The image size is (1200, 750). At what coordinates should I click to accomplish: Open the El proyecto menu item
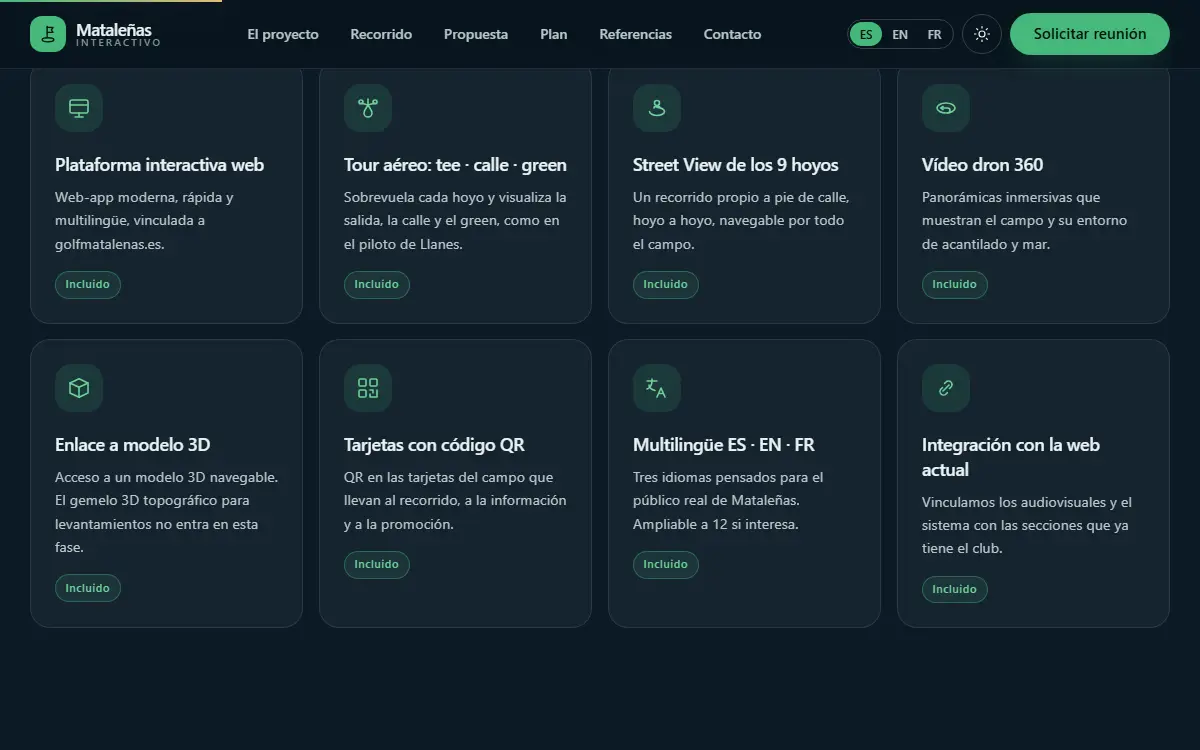pyautogui.click(x=283, y=34)
